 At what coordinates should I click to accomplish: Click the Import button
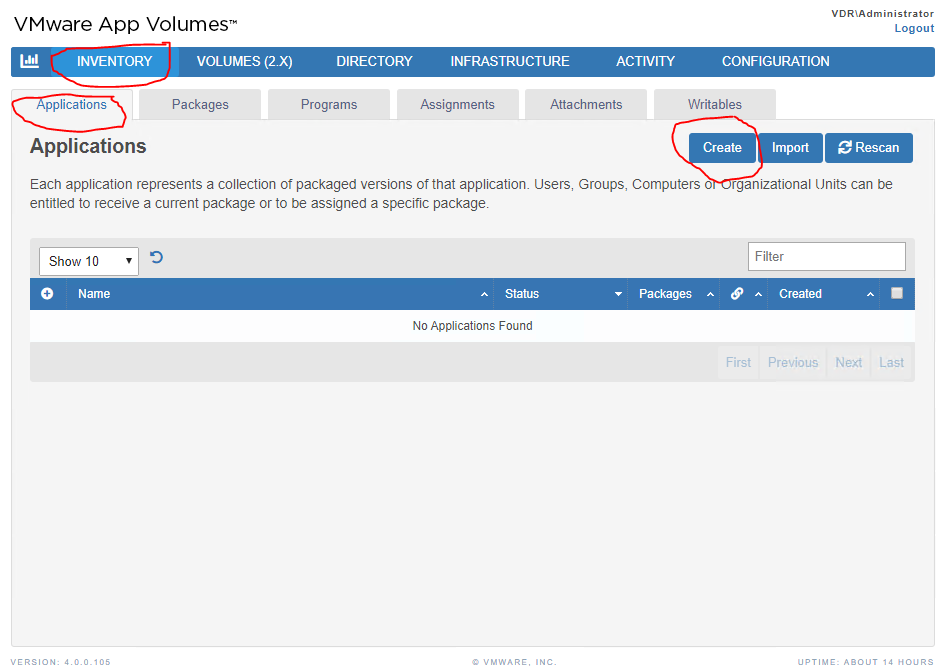790,148
